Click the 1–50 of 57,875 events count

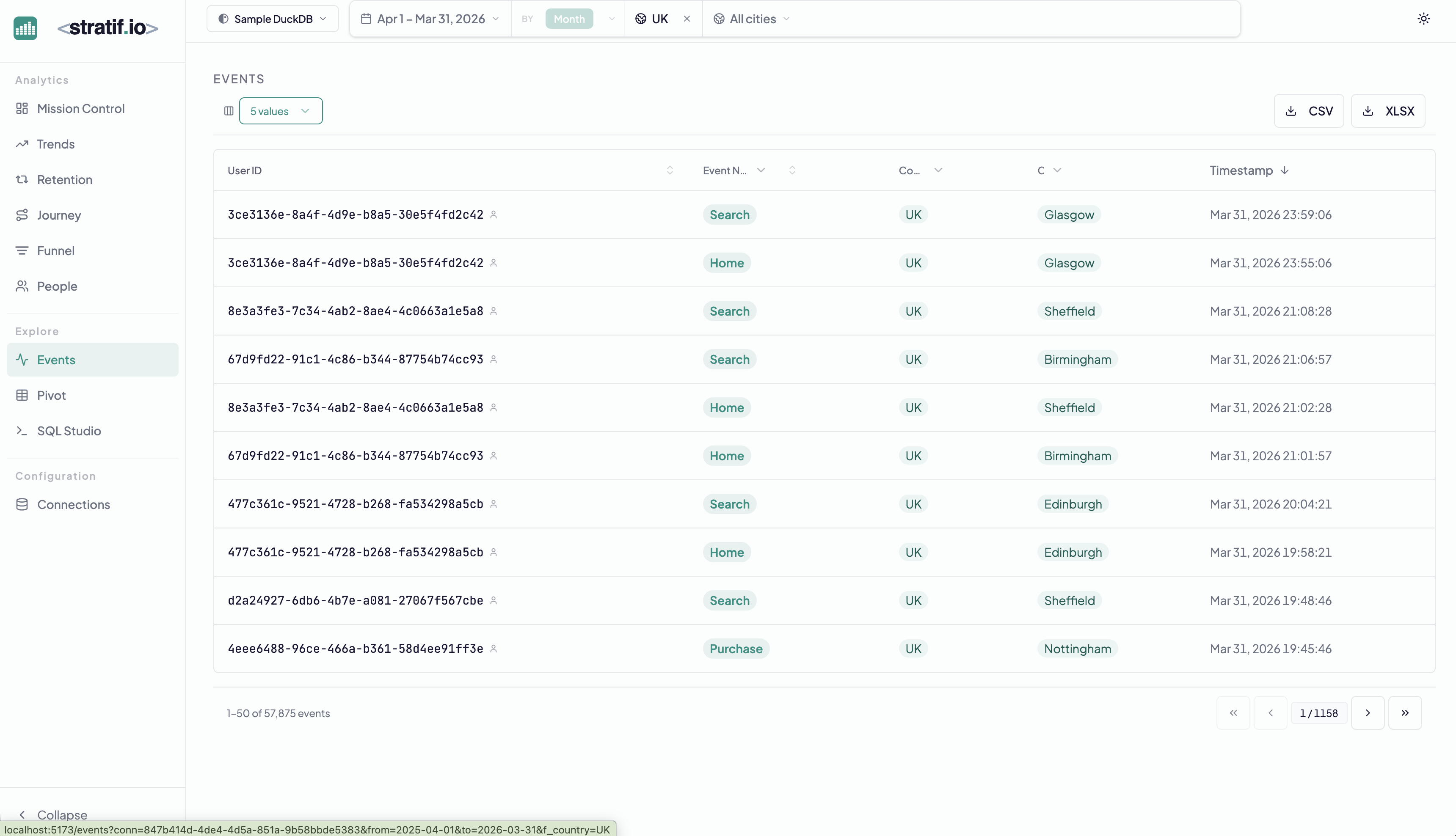pos(278,713)
